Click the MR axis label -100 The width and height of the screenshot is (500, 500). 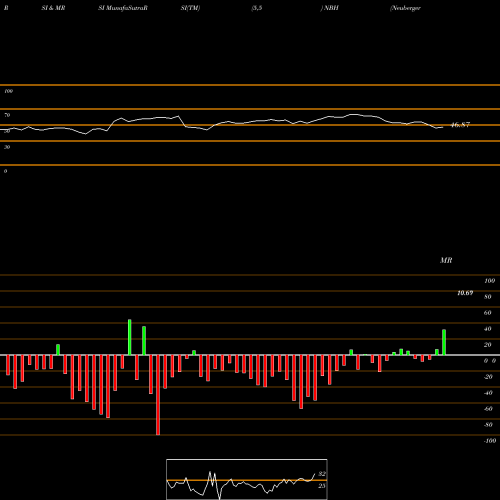(490, 441)
